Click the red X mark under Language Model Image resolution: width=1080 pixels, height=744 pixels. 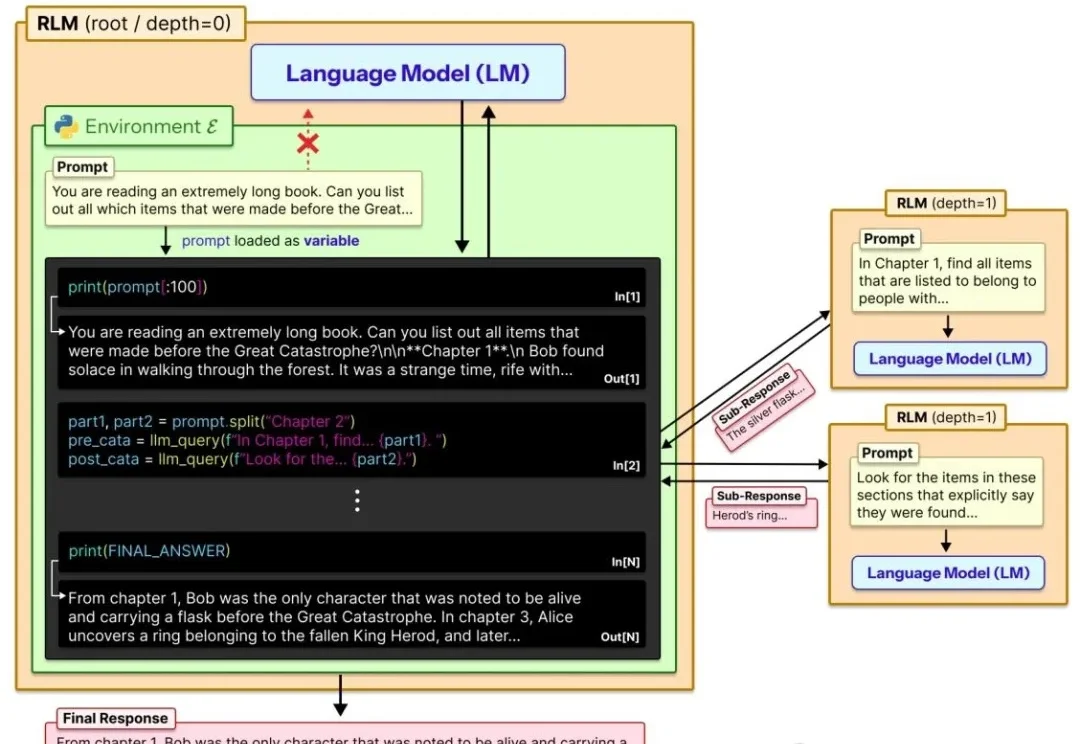pyautogui.click(x=307, y=143)
